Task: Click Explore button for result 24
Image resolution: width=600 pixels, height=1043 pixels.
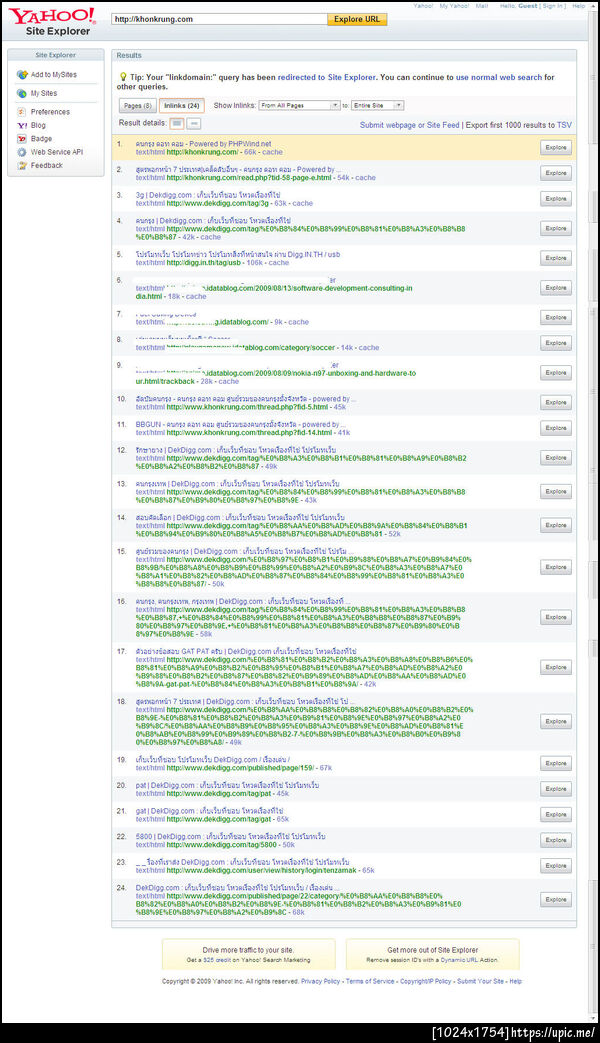Action: (x=555, y=899)
